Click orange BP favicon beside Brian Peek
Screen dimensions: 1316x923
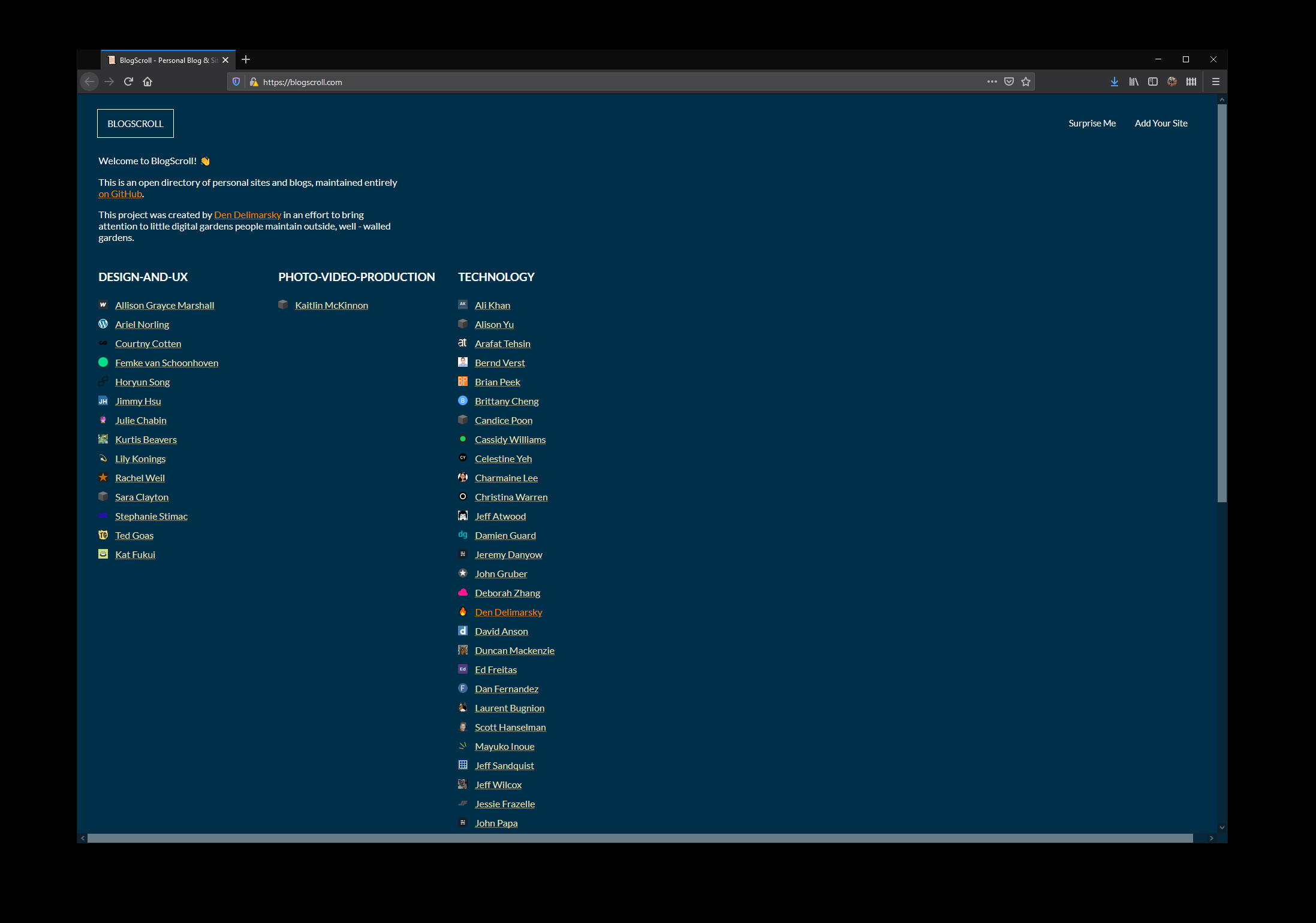pyautogui.click(x=463, y=382)
